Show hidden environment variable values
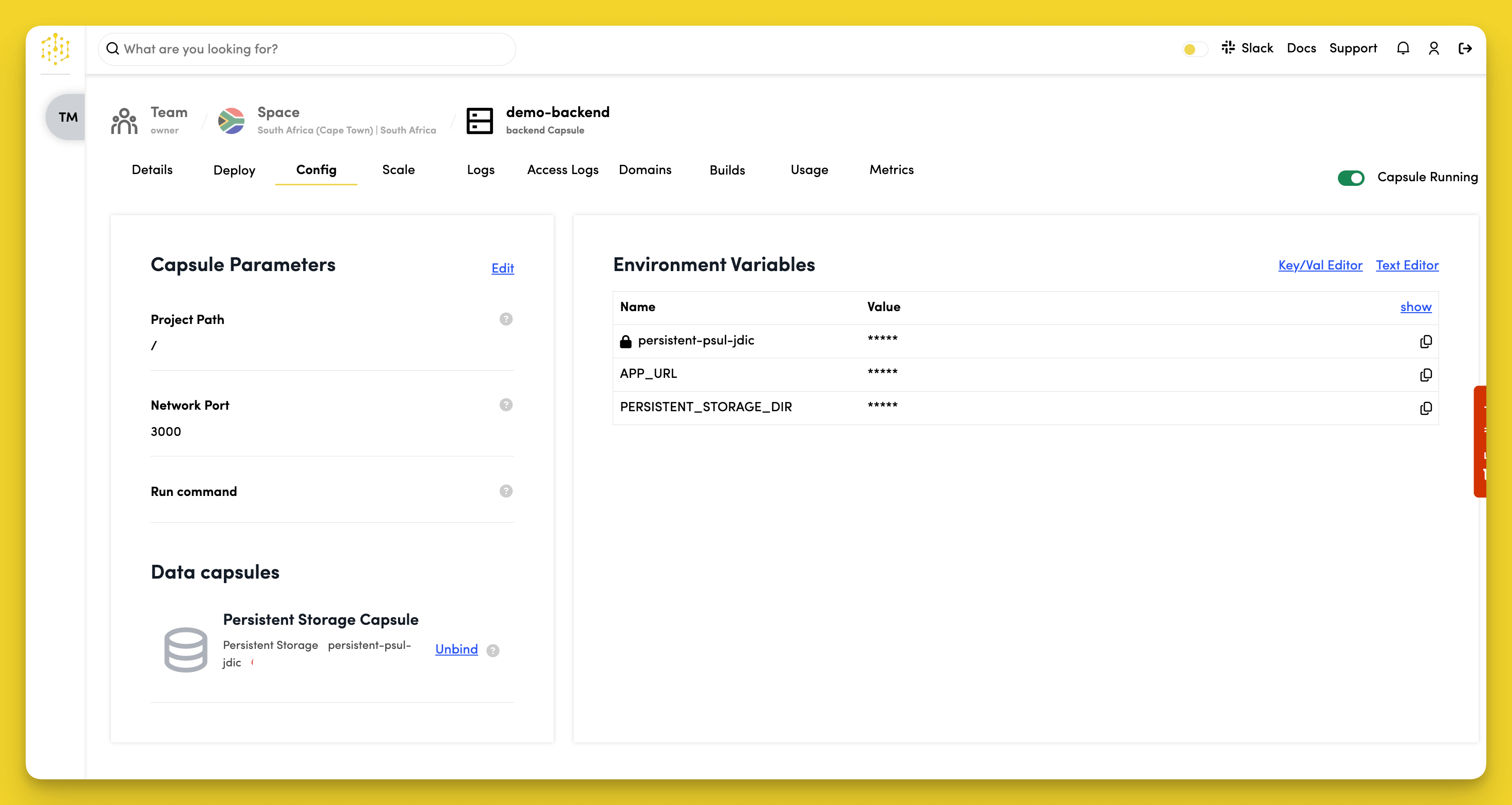Viewport: 1512px width, 805px height. point(1415,307)
